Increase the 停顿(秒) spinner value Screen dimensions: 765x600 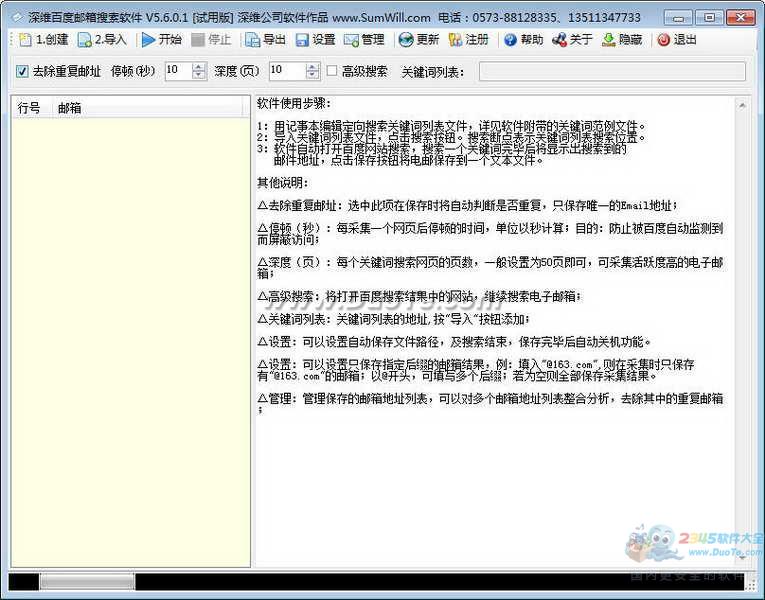[x=198, y=67]
